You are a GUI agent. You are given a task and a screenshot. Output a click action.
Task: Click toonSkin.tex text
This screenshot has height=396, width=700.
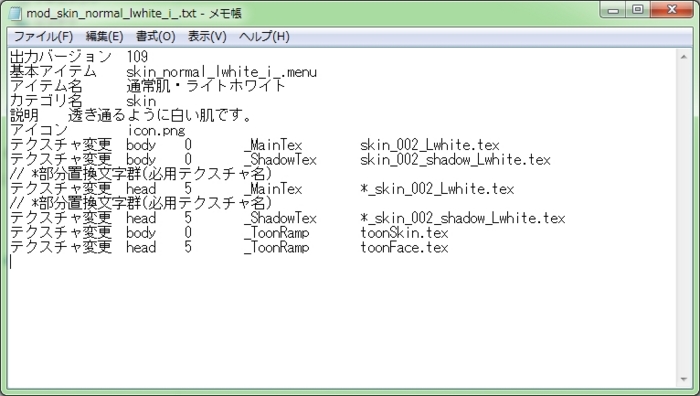tap(404, 233)
